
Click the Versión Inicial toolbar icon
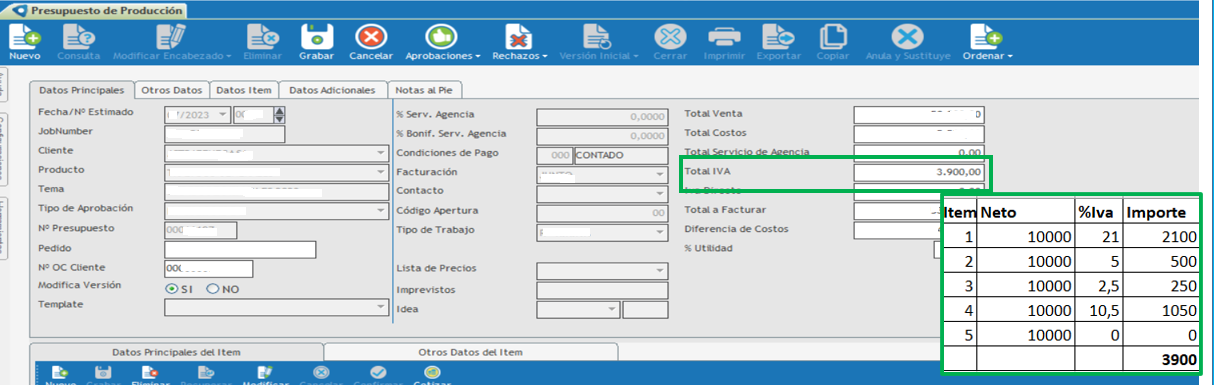coord(596,37)
